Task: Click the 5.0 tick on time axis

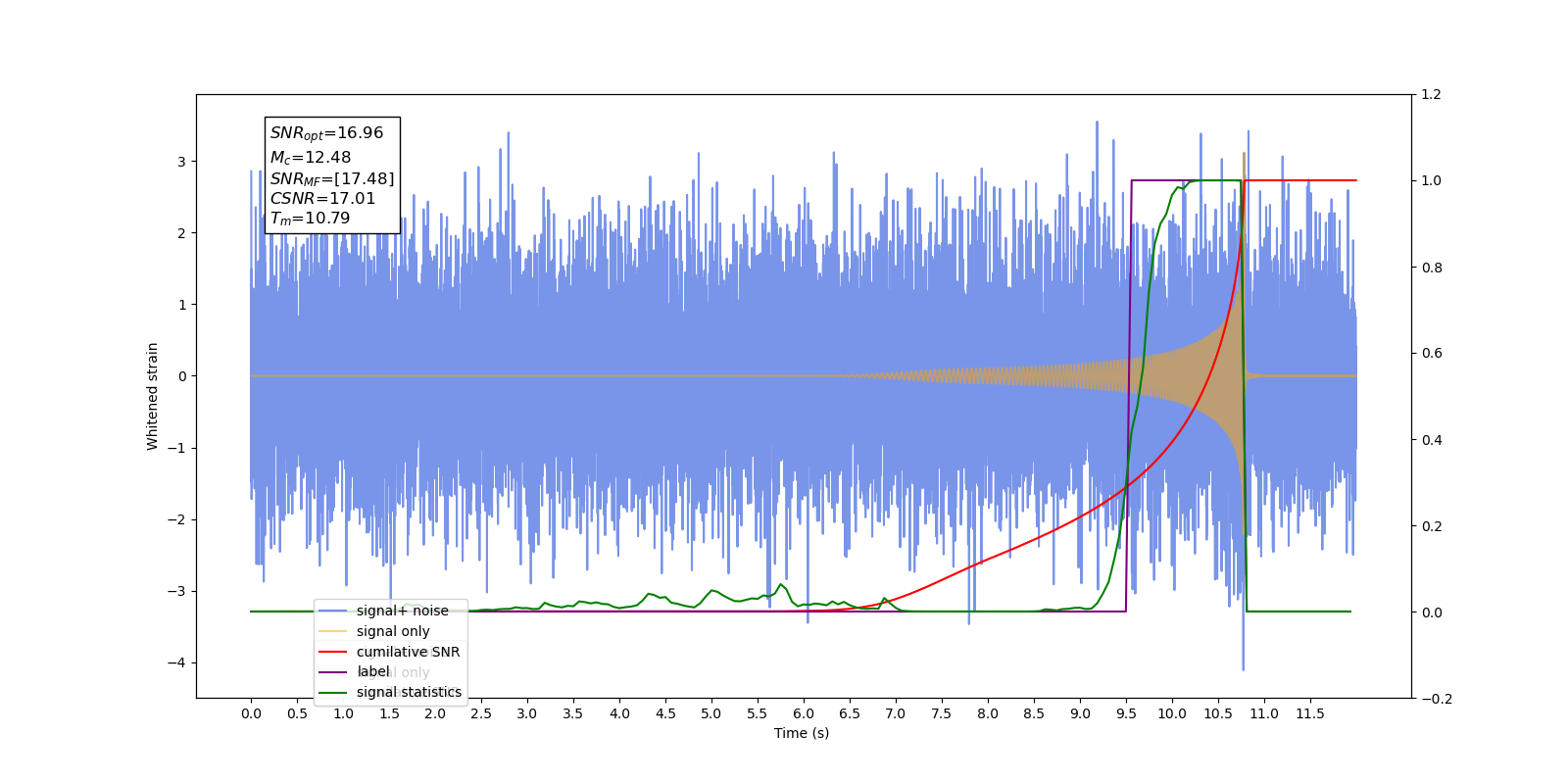Action: click(x=711, y=713)
